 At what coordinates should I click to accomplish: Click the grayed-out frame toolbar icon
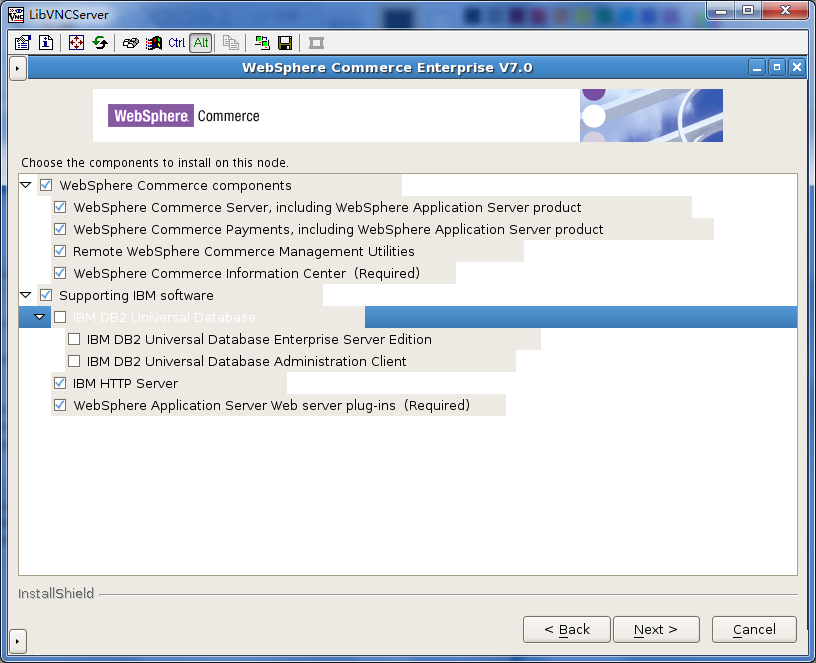click(316, 43)
